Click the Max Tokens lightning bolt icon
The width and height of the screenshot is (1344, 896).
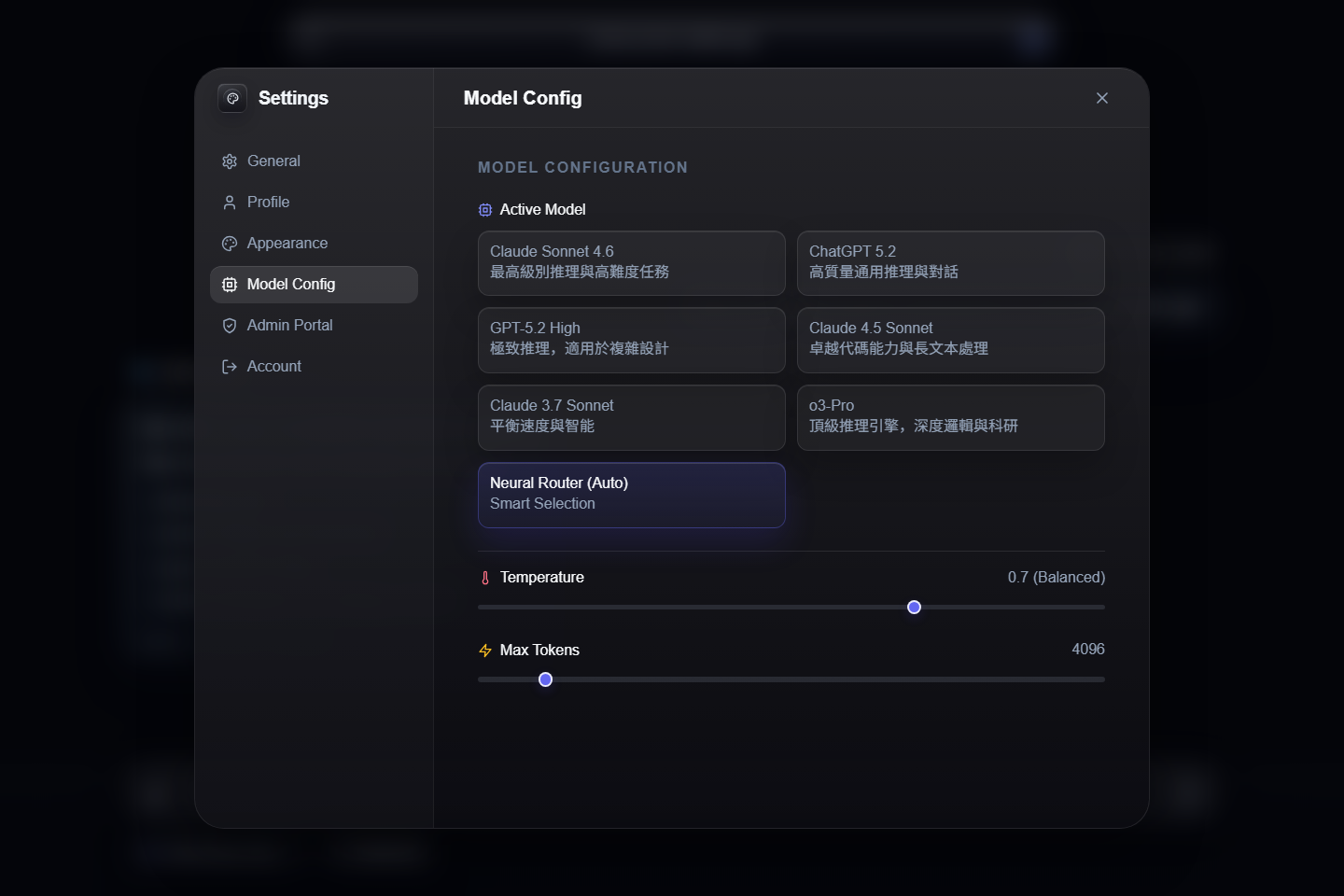(485, 651)
